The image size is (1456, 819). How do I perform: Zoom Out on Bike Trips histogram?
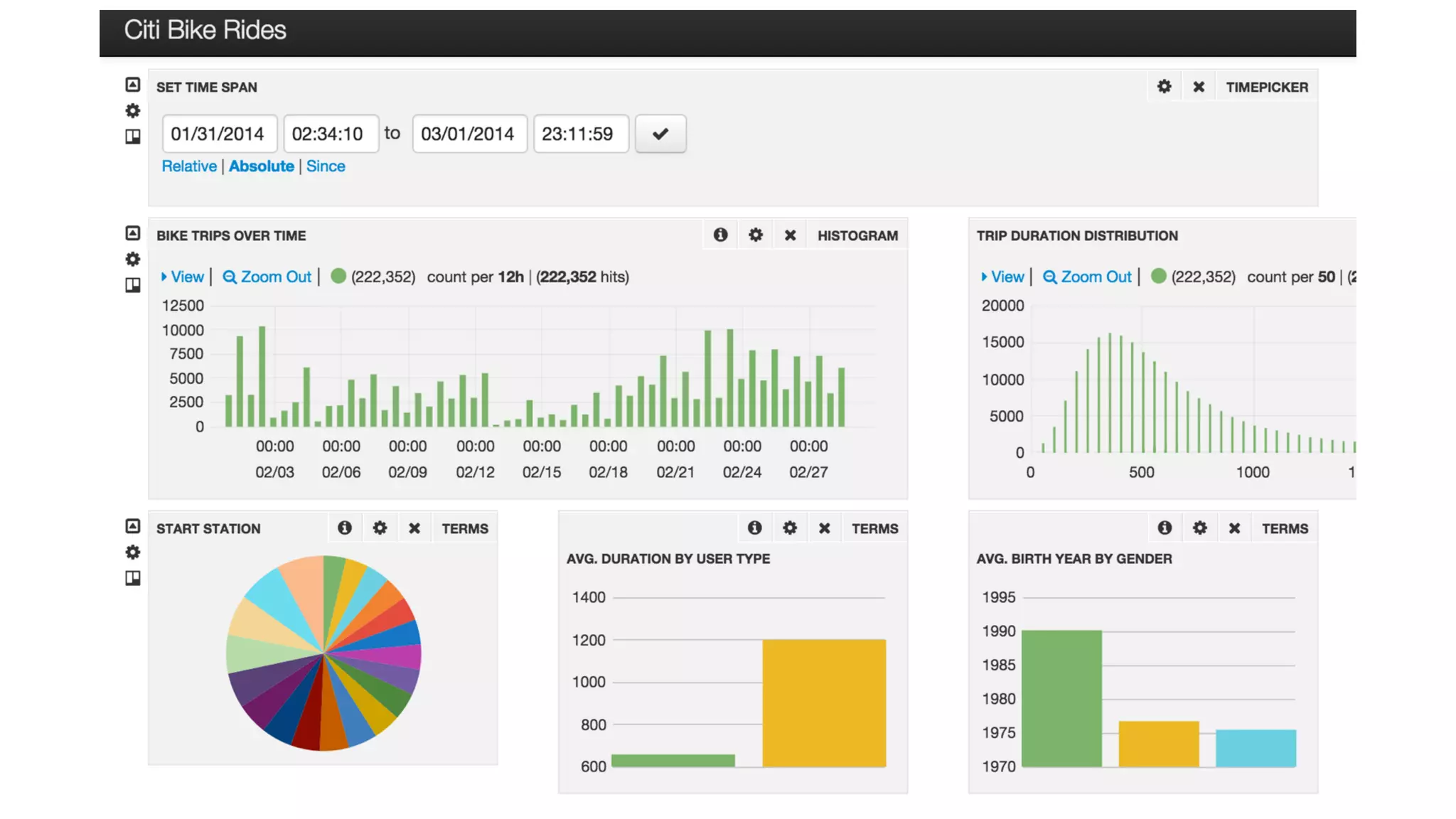click(x=267, y=277)
